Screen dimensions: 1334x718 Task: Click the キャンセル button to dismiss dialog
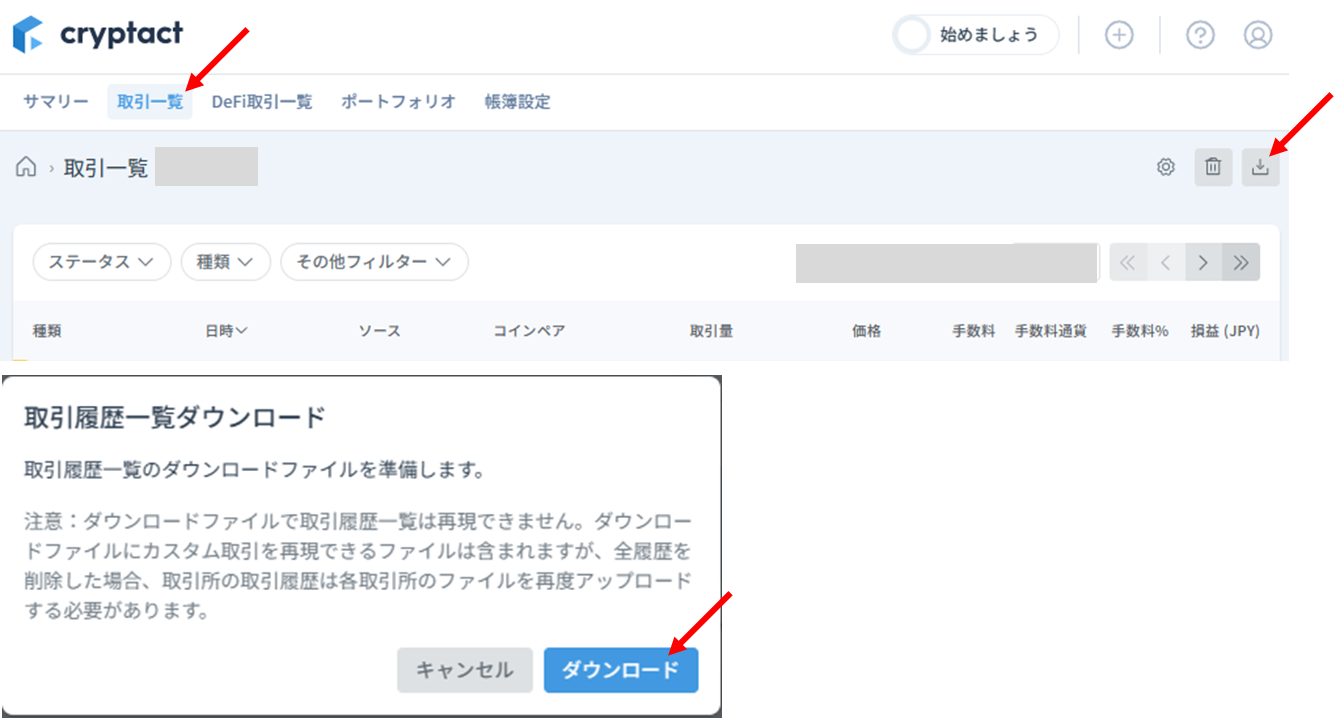(465, 670)
